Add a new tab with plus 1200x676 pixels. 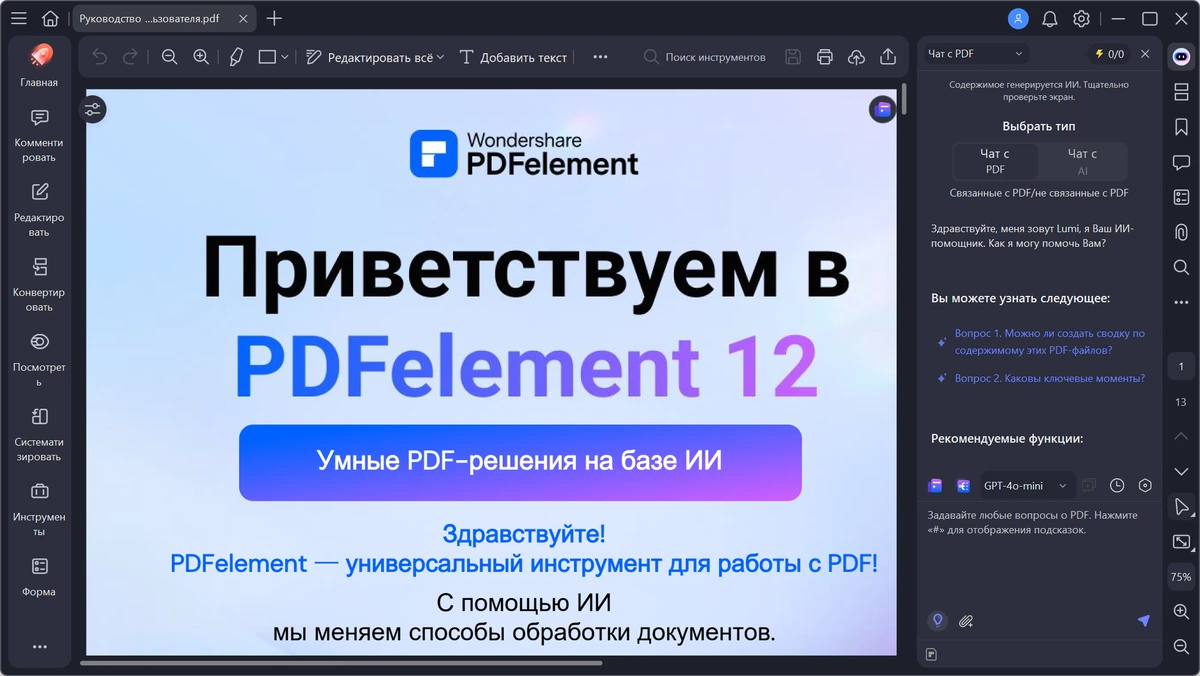274,18
